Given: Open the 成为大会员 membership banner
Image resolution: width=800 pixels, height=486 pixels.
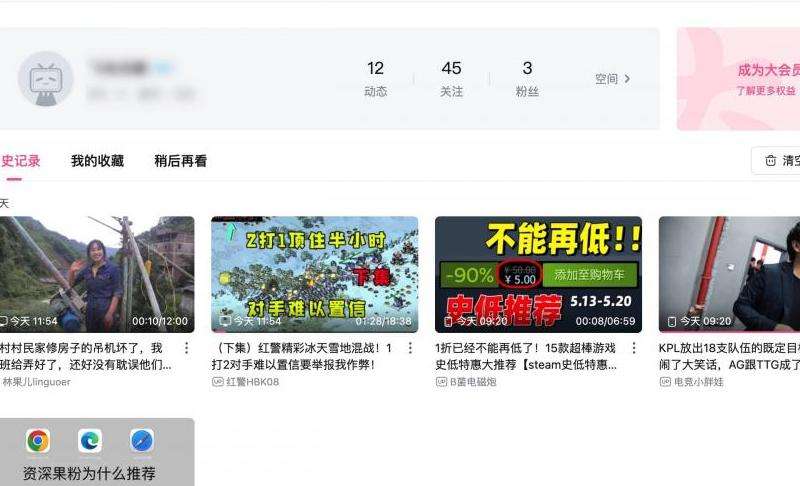Looking at the screenshot, I should click(x=738, y=79).
